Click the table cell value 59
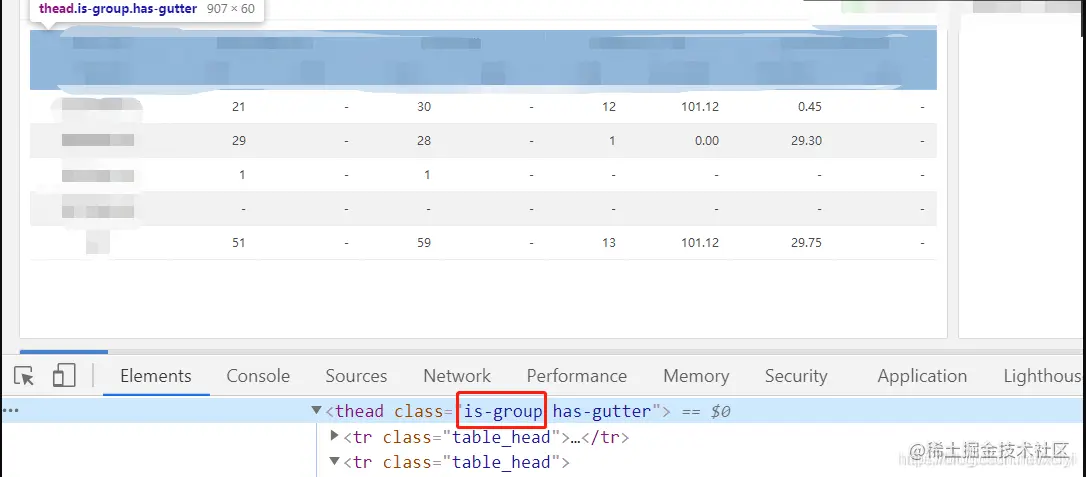Screen dimensions: 1086x477 coord(424,243)
